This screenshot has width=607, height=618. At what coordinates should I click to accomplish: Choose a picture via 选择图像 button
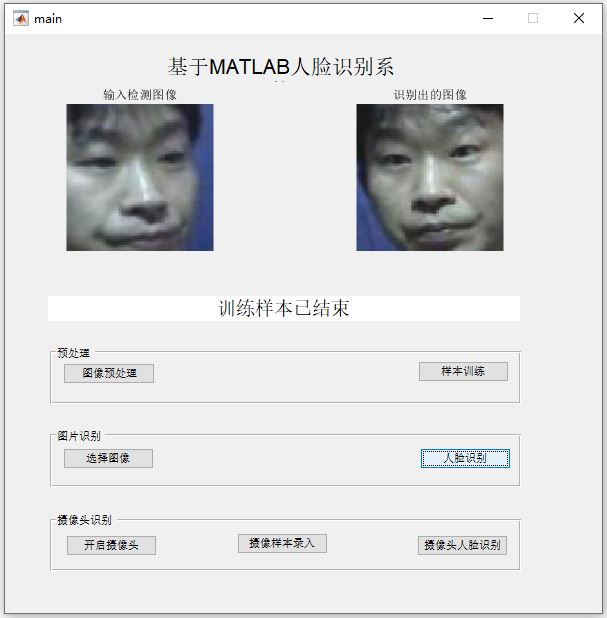click(x=108, y=458)
